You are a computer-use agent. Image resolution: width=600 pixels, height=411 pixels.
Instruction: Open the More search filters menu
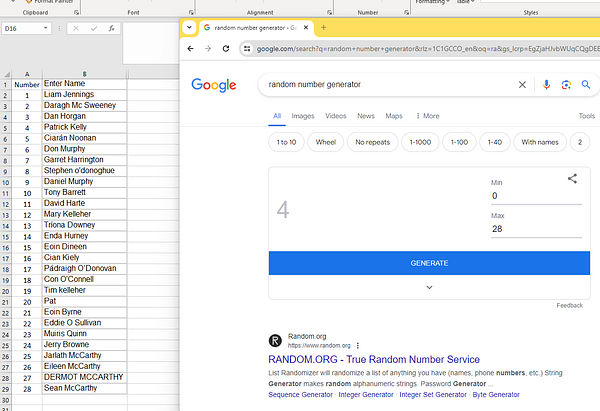tap(427, 116)
